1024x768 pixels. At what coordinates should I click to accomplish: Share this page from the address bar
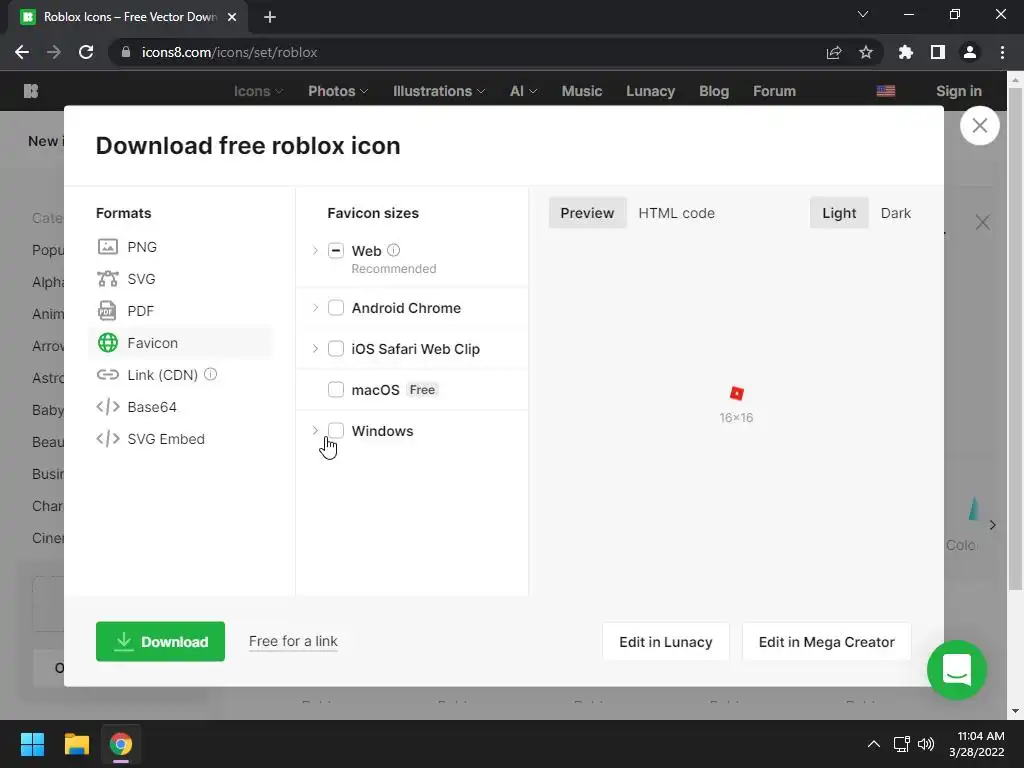point(834,52)
